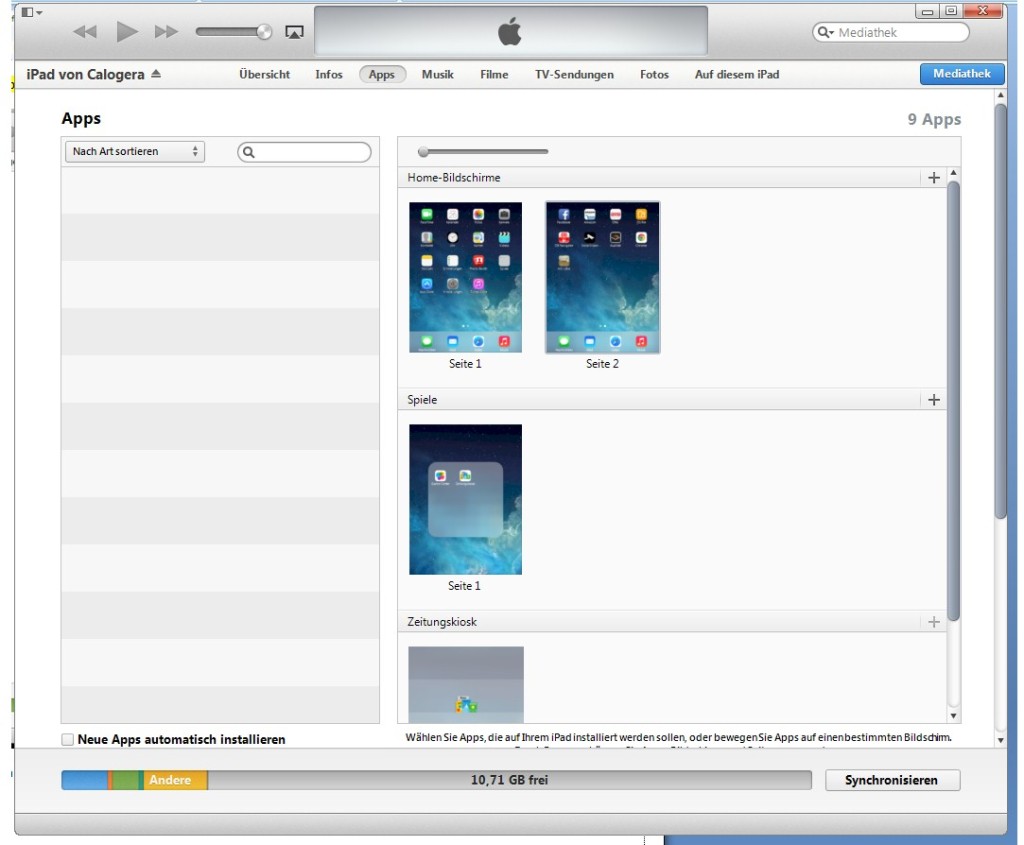Image resolution: width=1024 pixels, height=845 pixels.
Task: Adjust the volume slider knob
Action: (x=264, y=31)
